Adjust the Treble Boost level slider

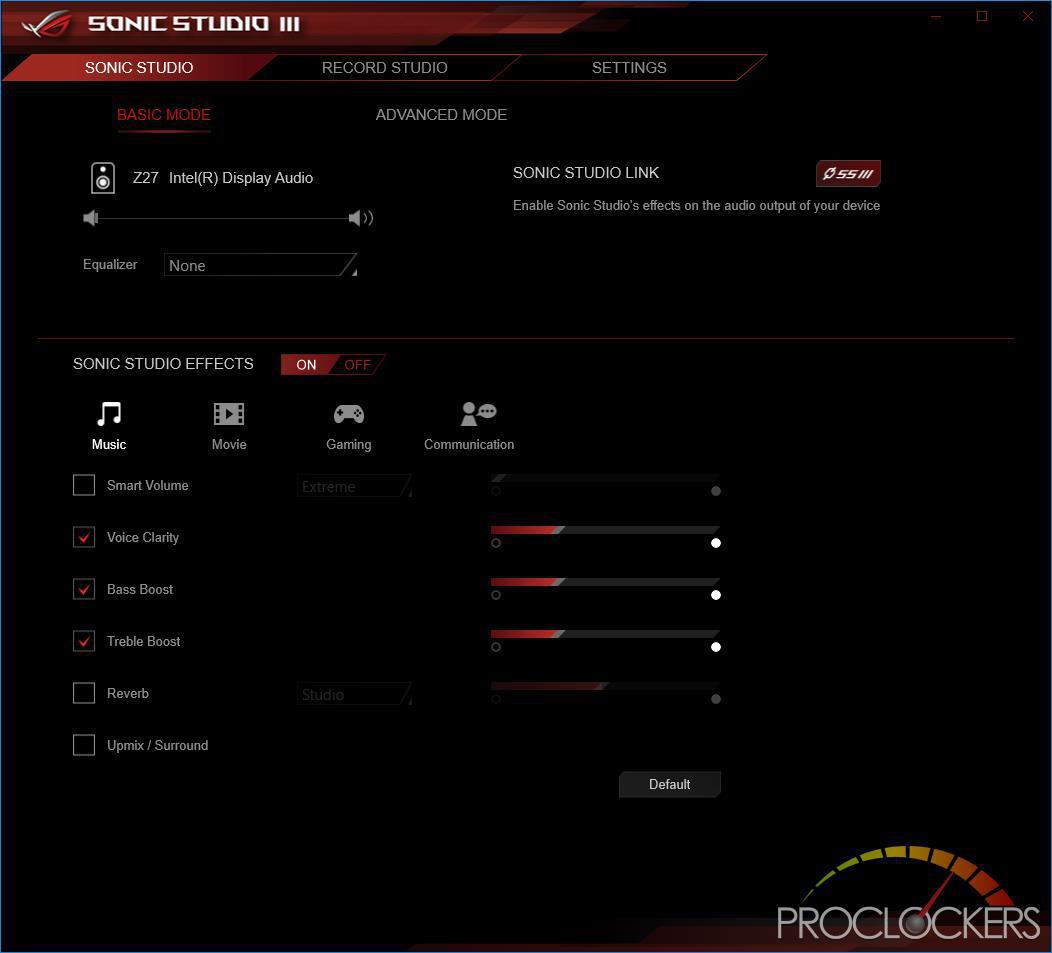(605, 634)
